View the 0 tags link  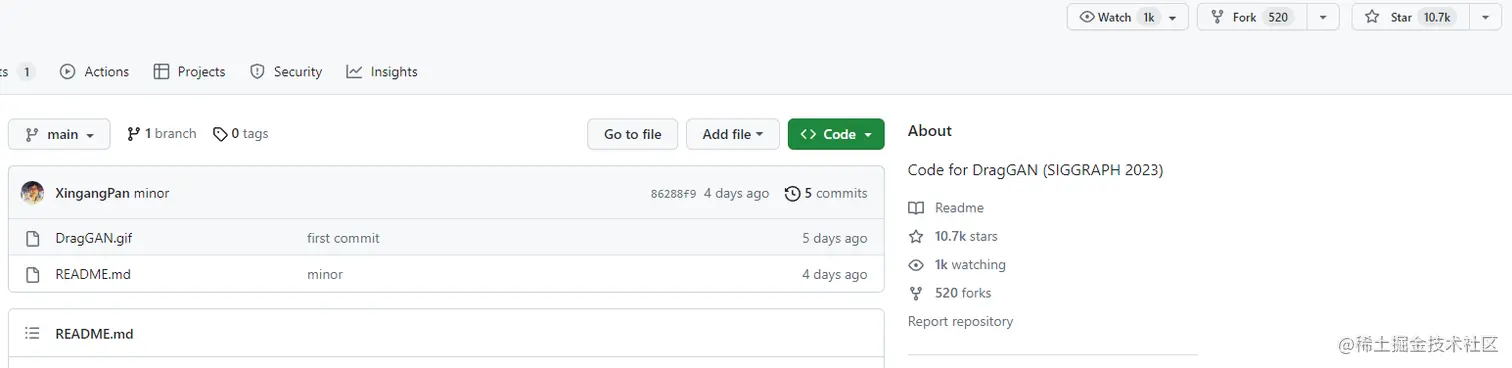[x=241, y=134]
